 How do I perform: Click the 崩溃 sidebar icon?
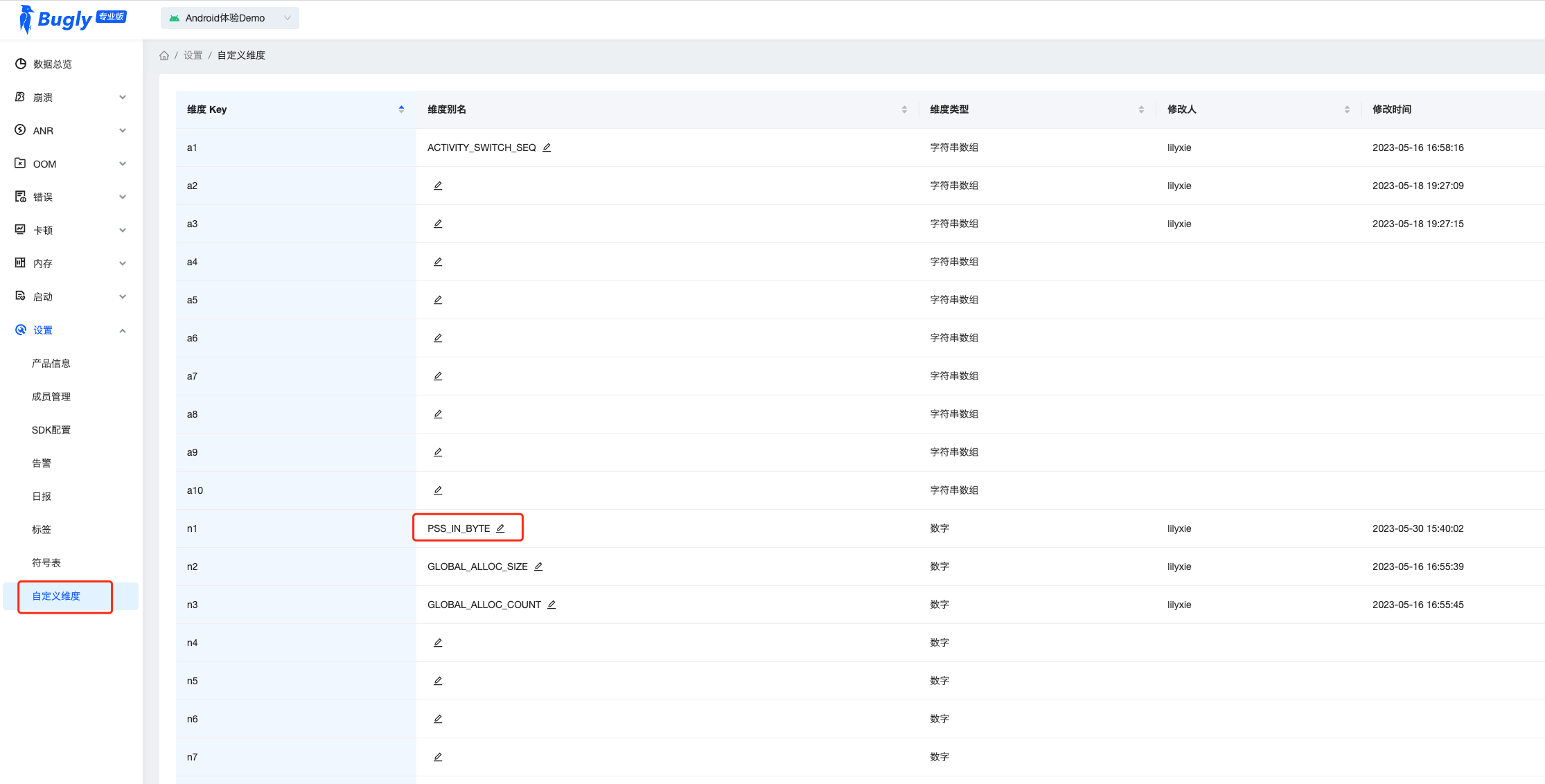coord(20,97)
